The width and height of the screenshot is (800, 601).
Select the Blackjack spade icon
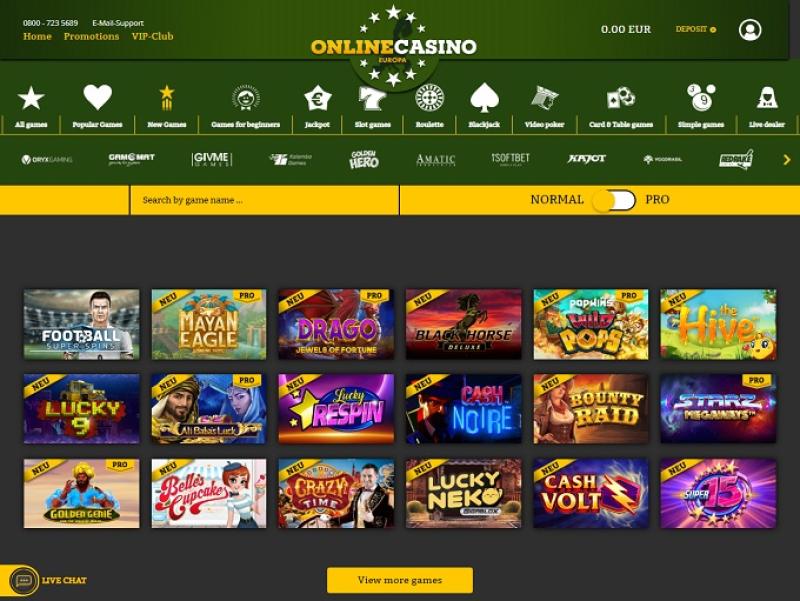pyautogui.click(x=484, y=97)
